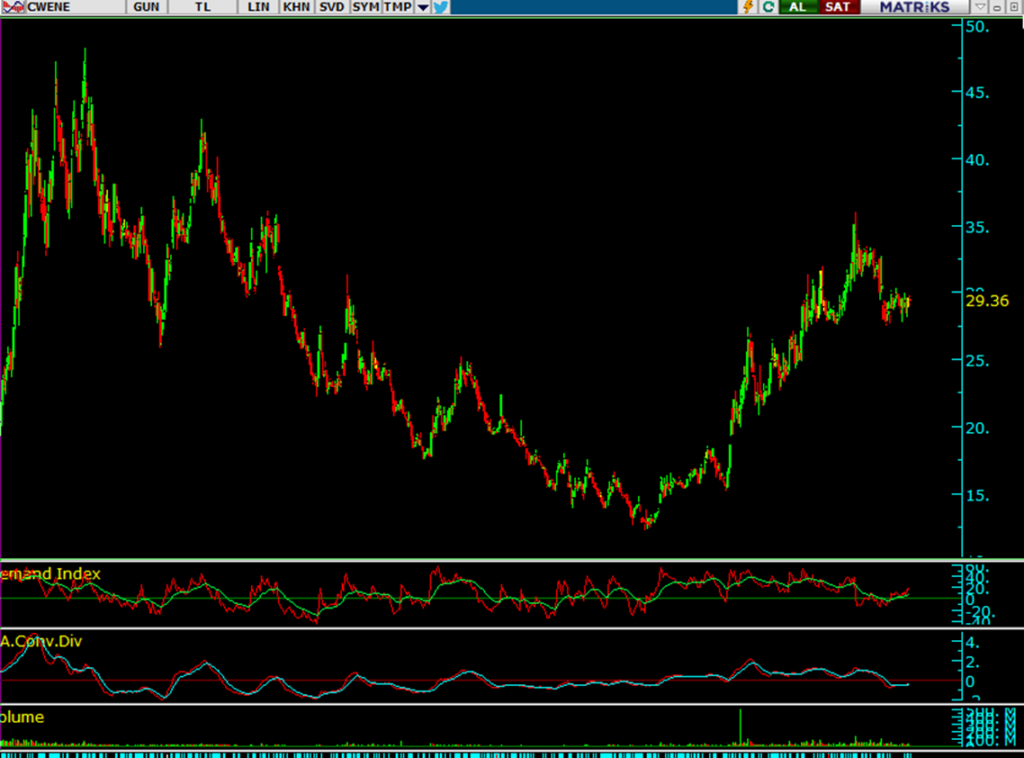Image resolution: width=1024 pixels, height=758 pixels.
Task: Click the chart icon beside CWENE symbol
Action: point(12,7)
